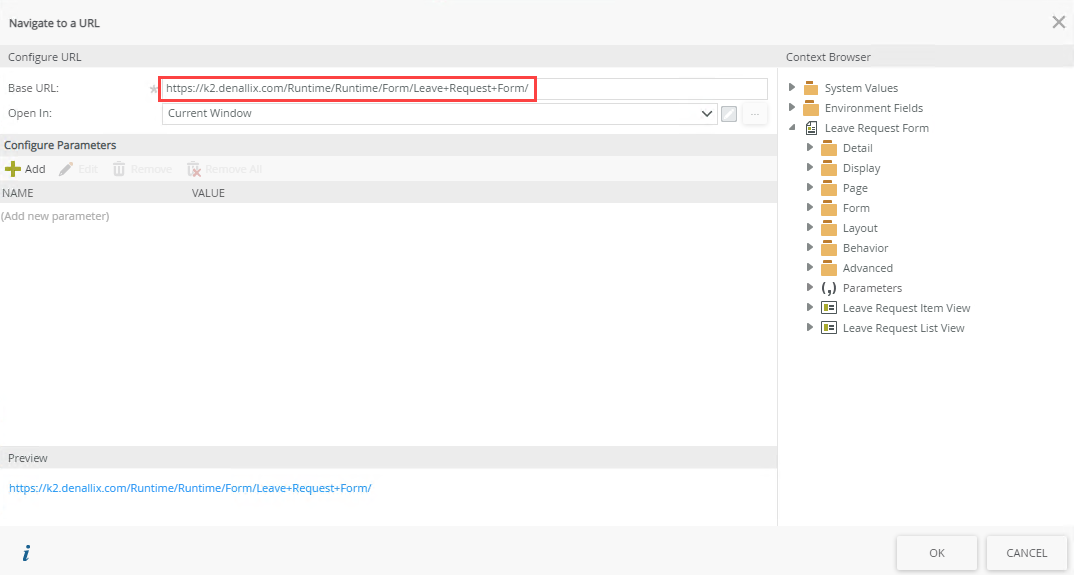Expand the System Values node

click(792, 88)
